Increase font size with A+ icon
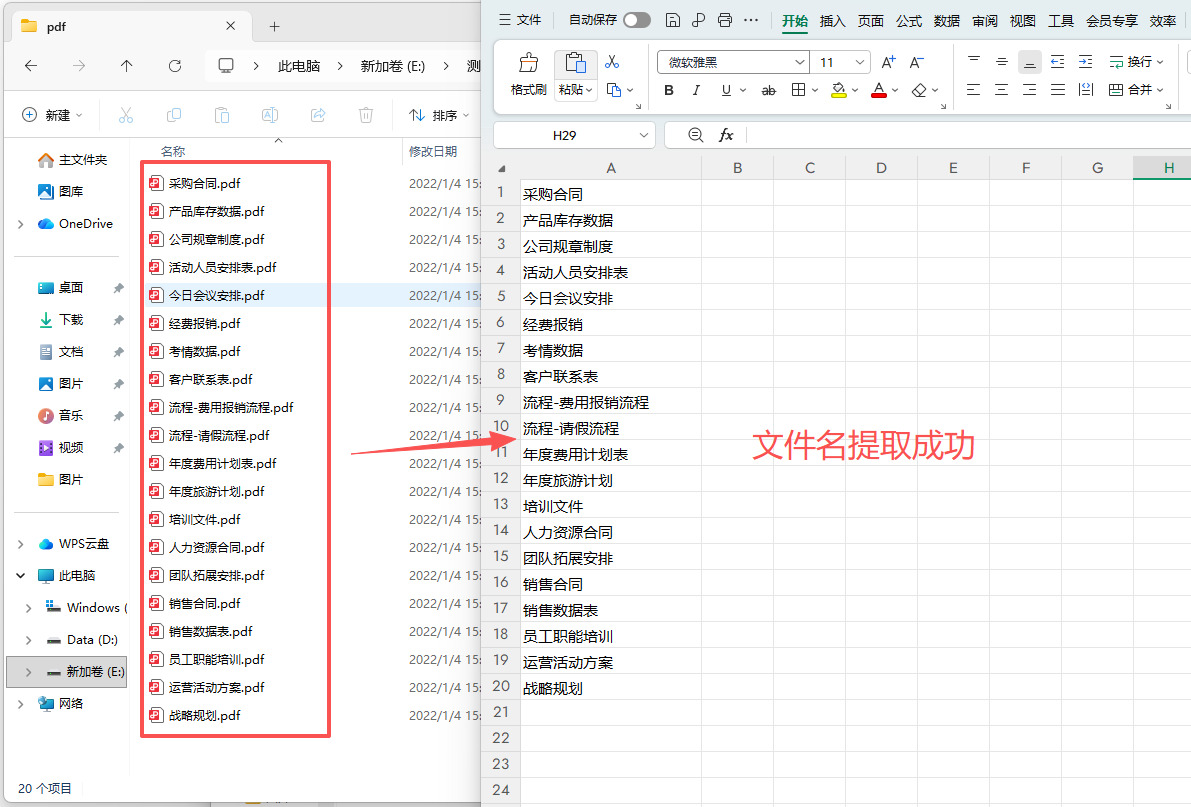 (x=888, y=62)
